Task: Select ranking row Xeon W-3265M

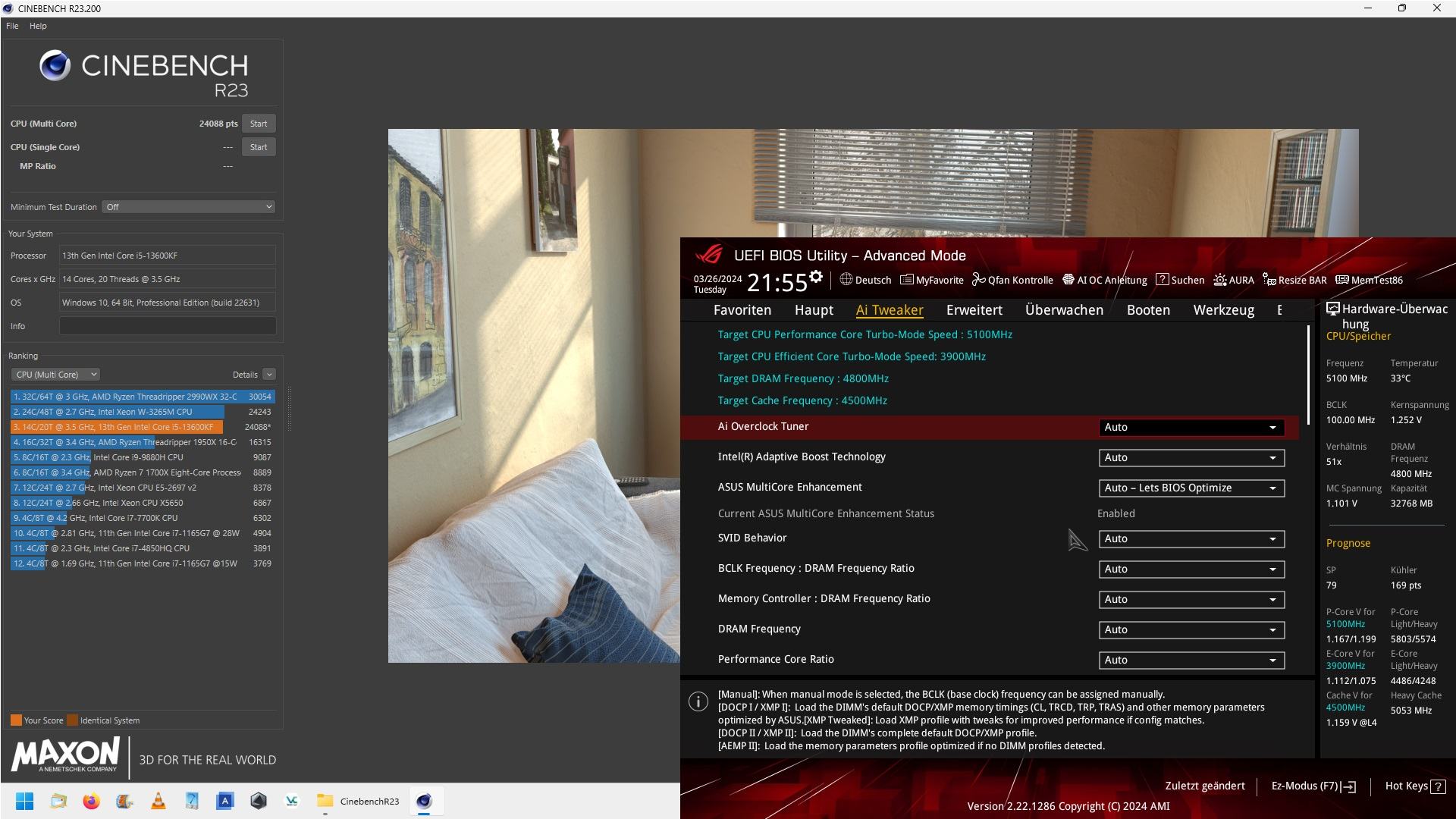Action: tap(142, 412)
